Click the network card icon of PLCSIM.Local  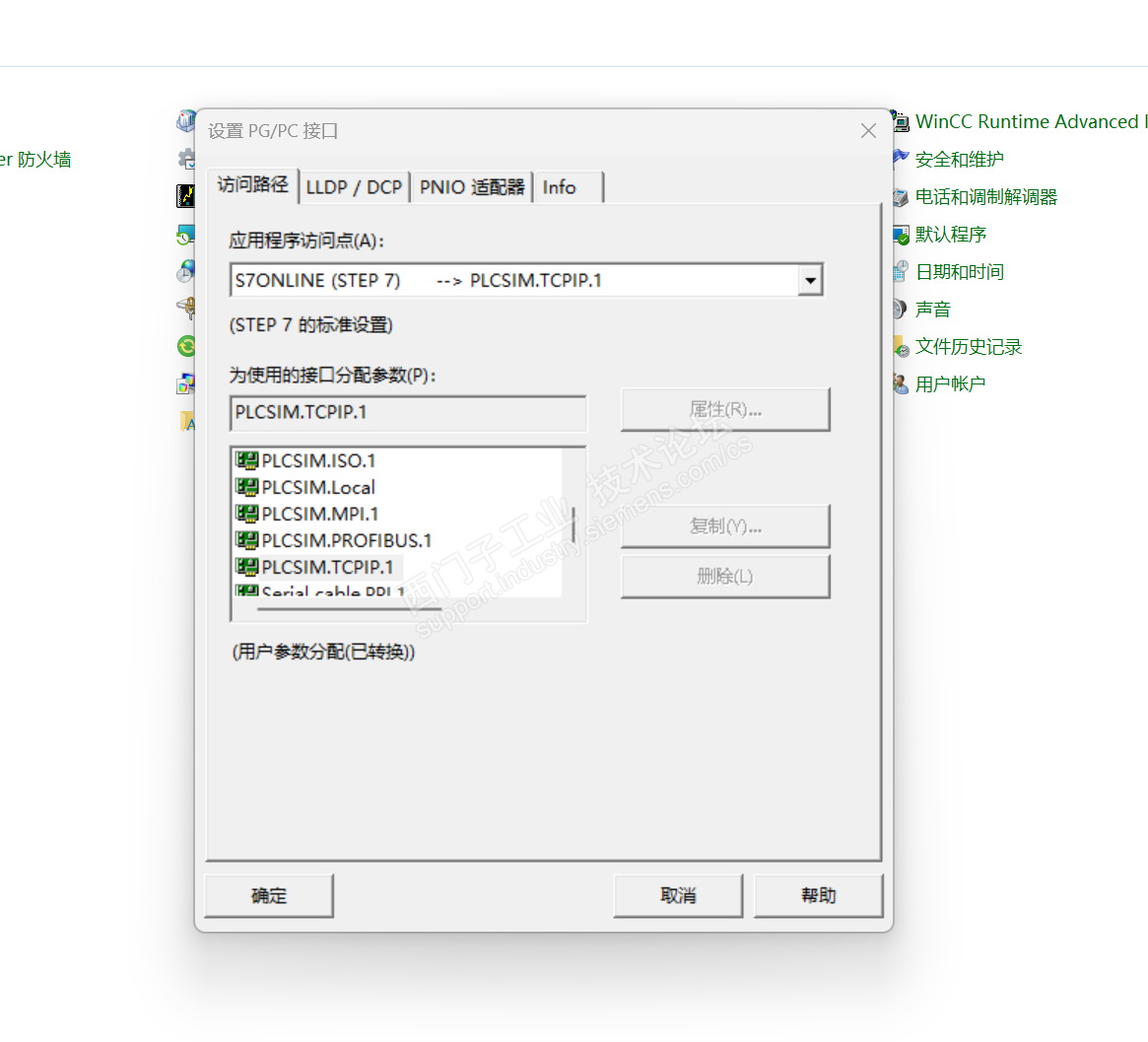246,487
